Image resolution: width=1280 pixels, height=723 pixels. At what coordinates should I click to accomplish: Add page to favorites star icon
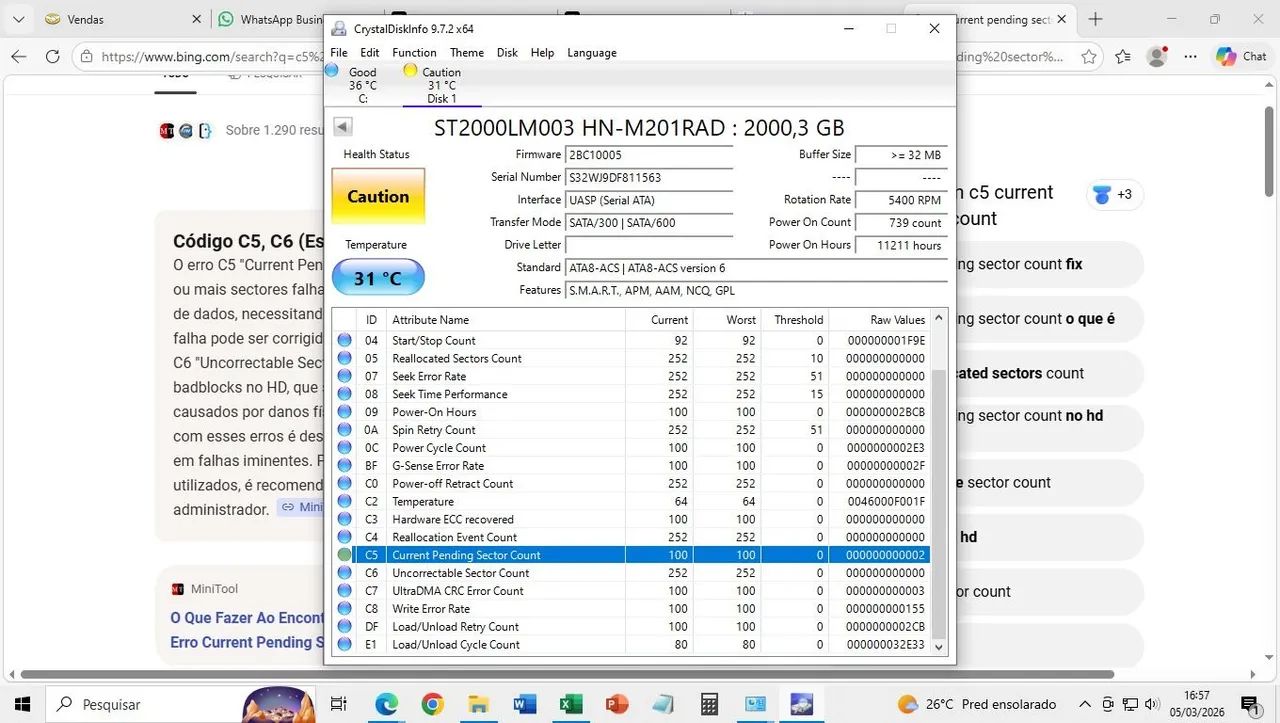coord(1089,57)
